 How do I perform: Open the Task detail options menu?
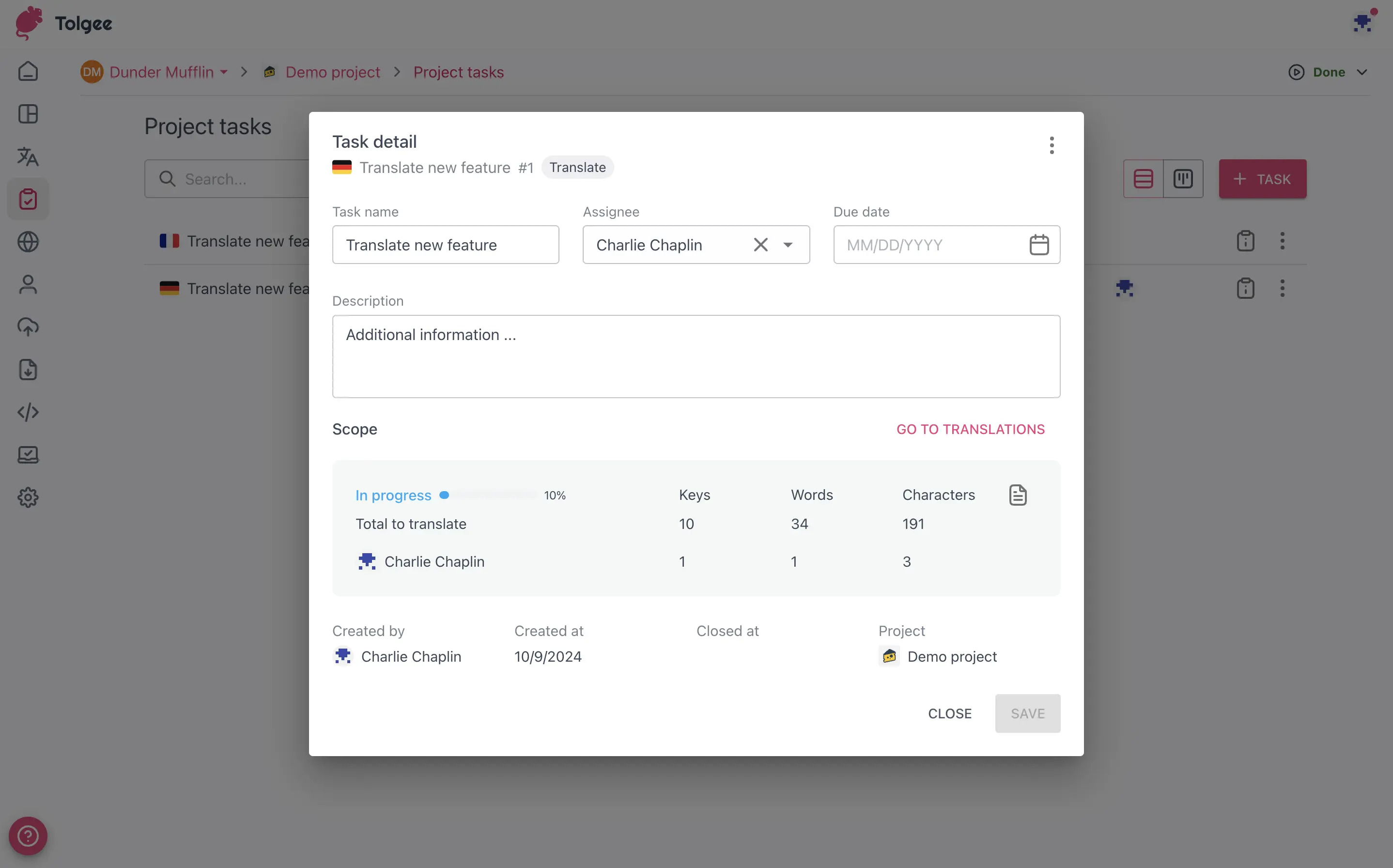point(1052,145)
